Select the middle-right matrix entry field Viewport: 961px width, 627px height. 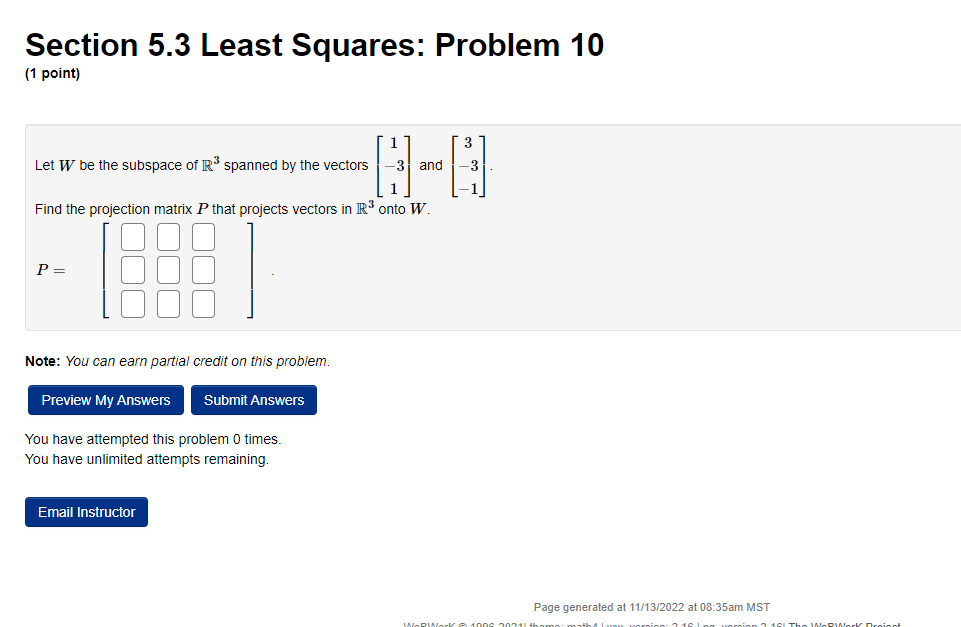[x=203, y=269]
